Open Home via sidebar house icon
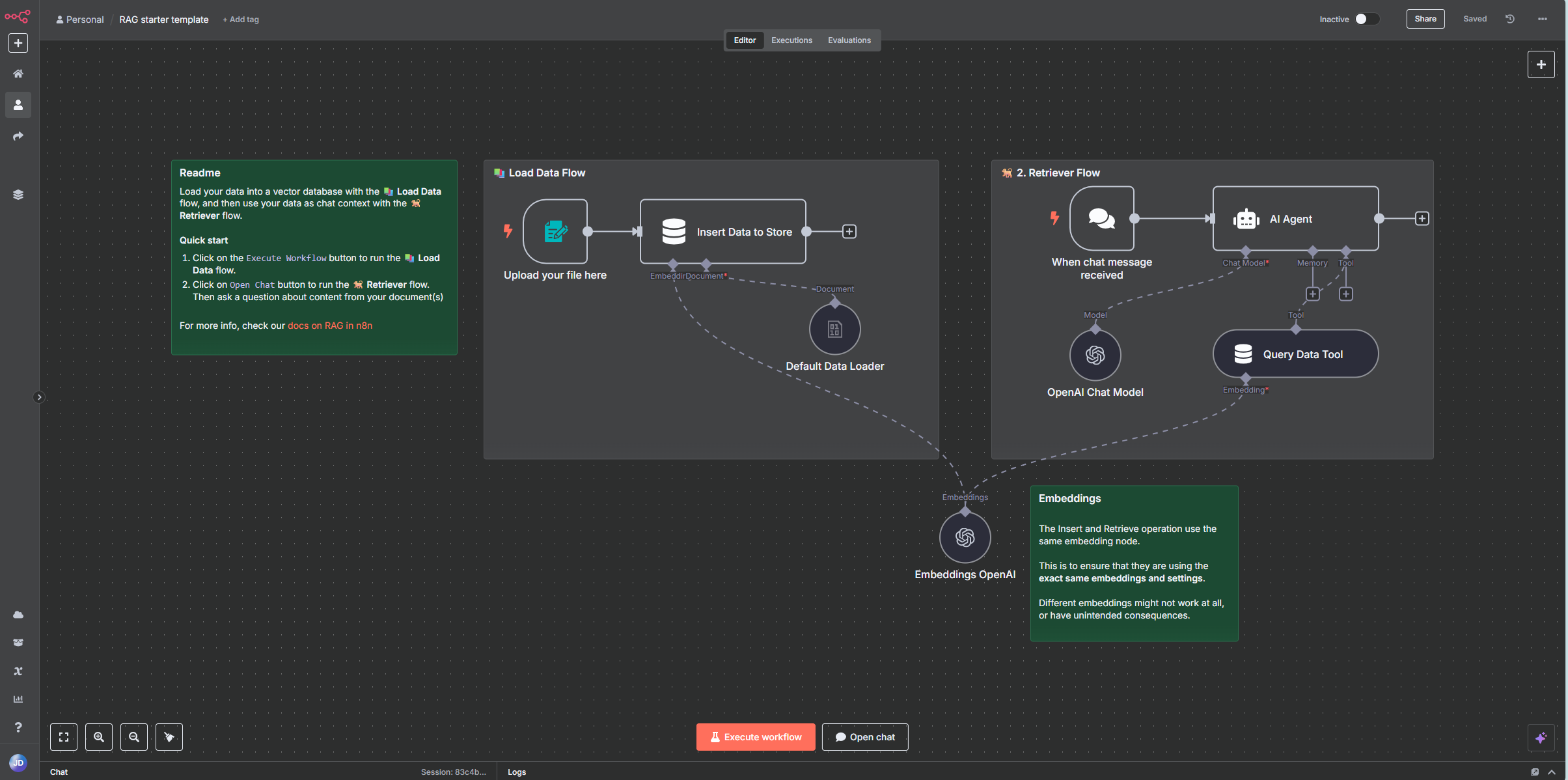Viewport: 1568px width, 780px height. point(18,74)
